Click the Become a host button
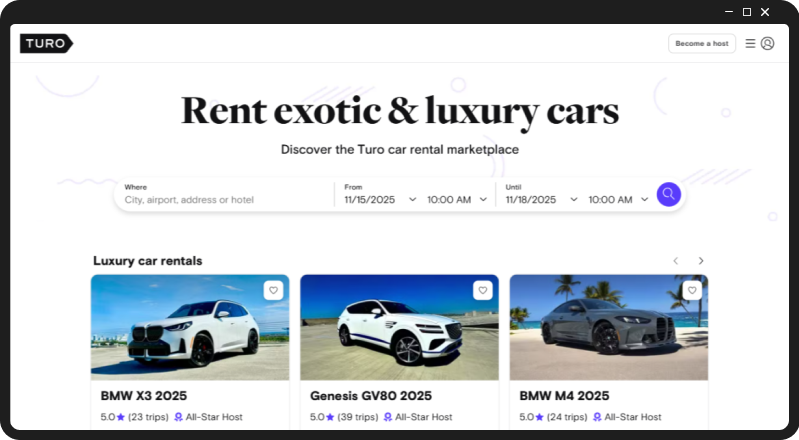The height and width of the screenshot is (440, 799). (x=702, y=43)
